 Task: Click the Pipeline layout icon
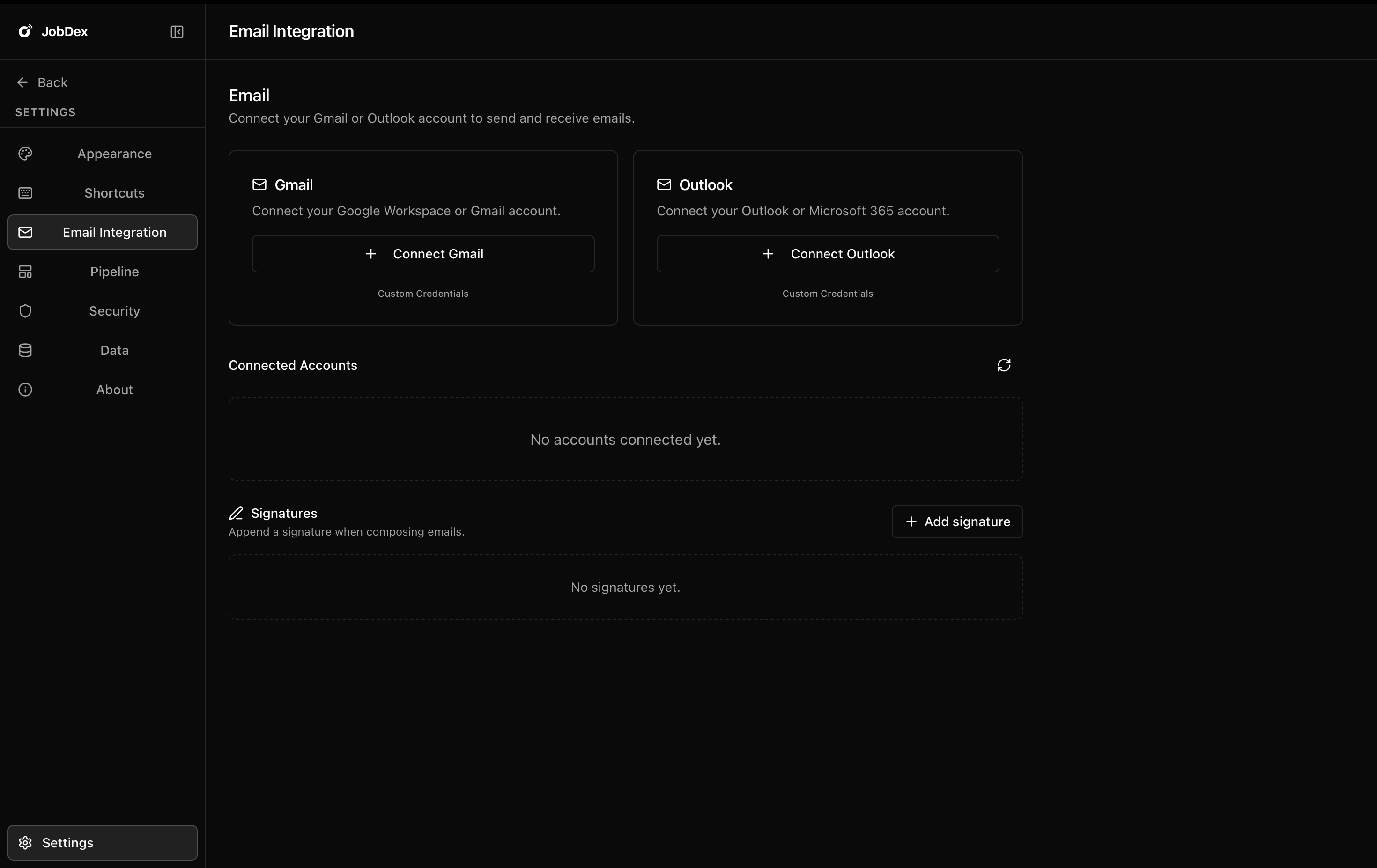pos(25,272)
